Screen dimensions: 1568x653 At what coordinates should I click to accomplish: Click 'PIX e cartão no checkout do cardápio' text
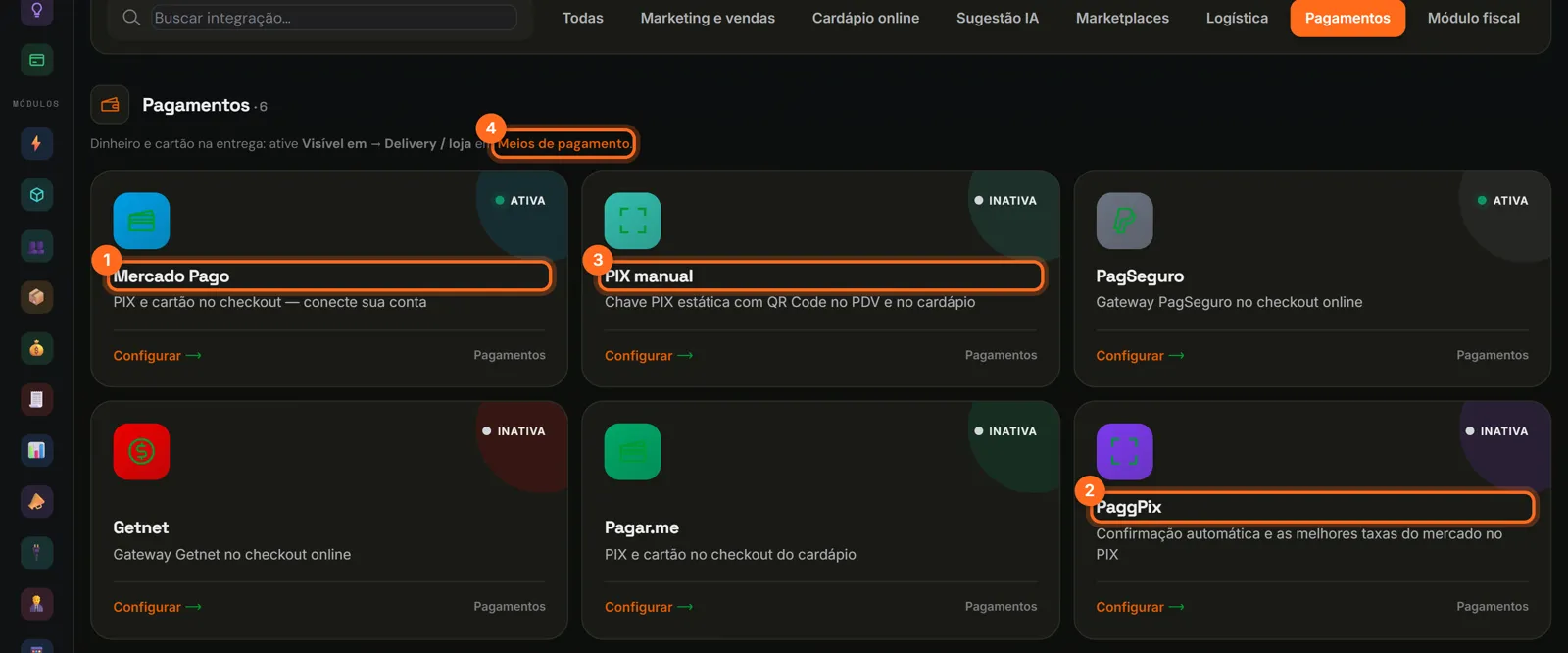tap(730, 554)
